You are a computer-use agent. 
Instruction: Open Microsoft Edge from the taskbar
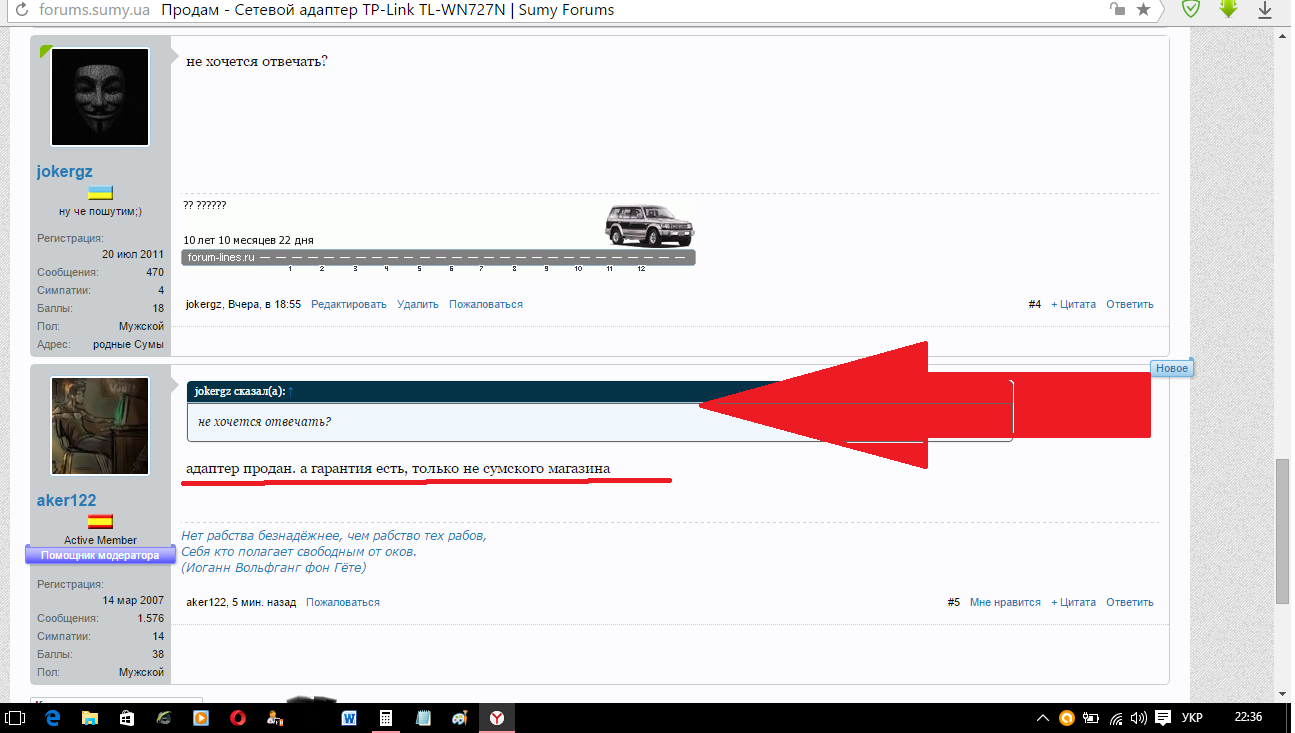coord(53,717)
